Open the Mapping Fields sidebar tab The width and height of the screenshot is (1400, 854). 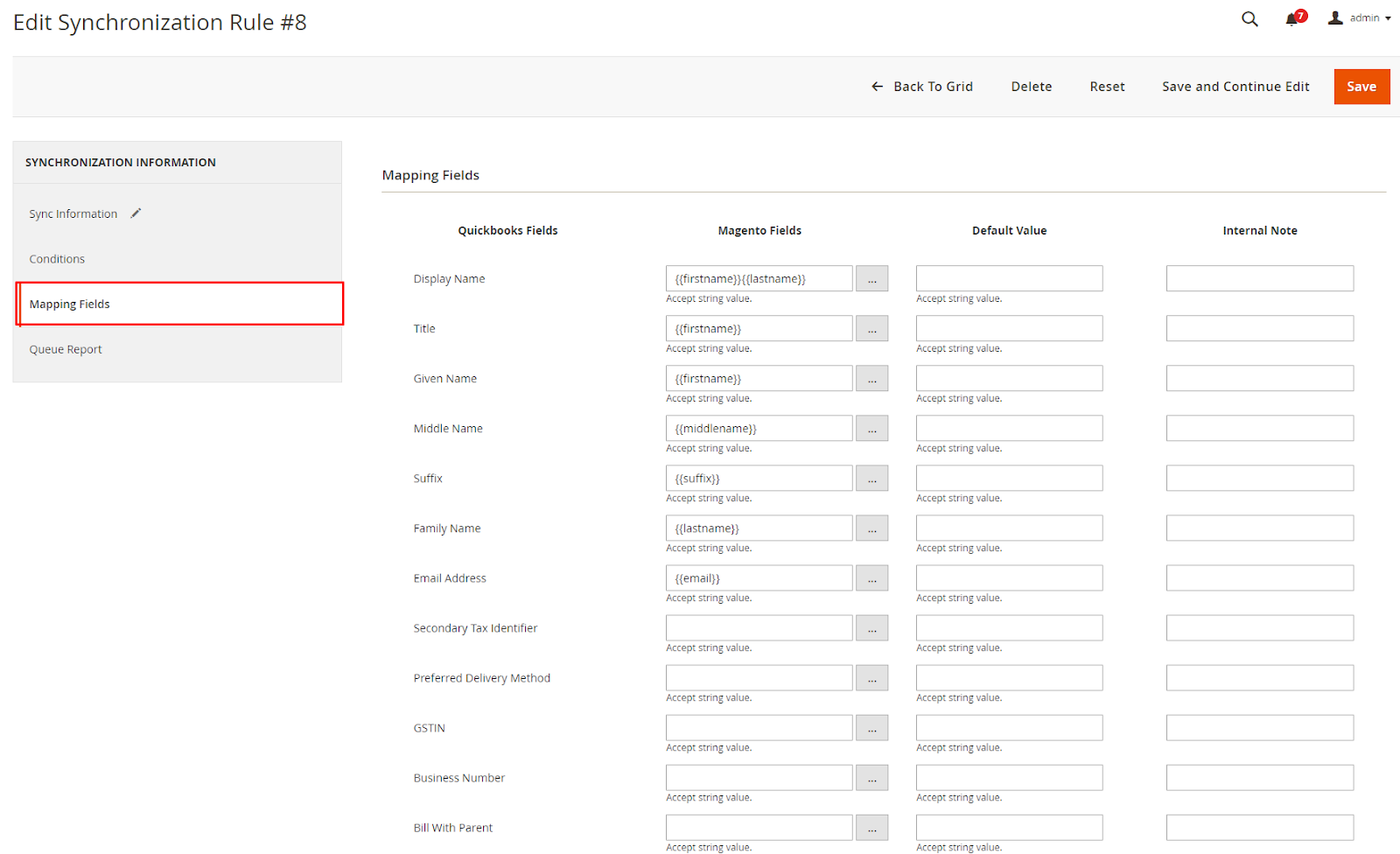pyautogui.click(x=70, y=304)
